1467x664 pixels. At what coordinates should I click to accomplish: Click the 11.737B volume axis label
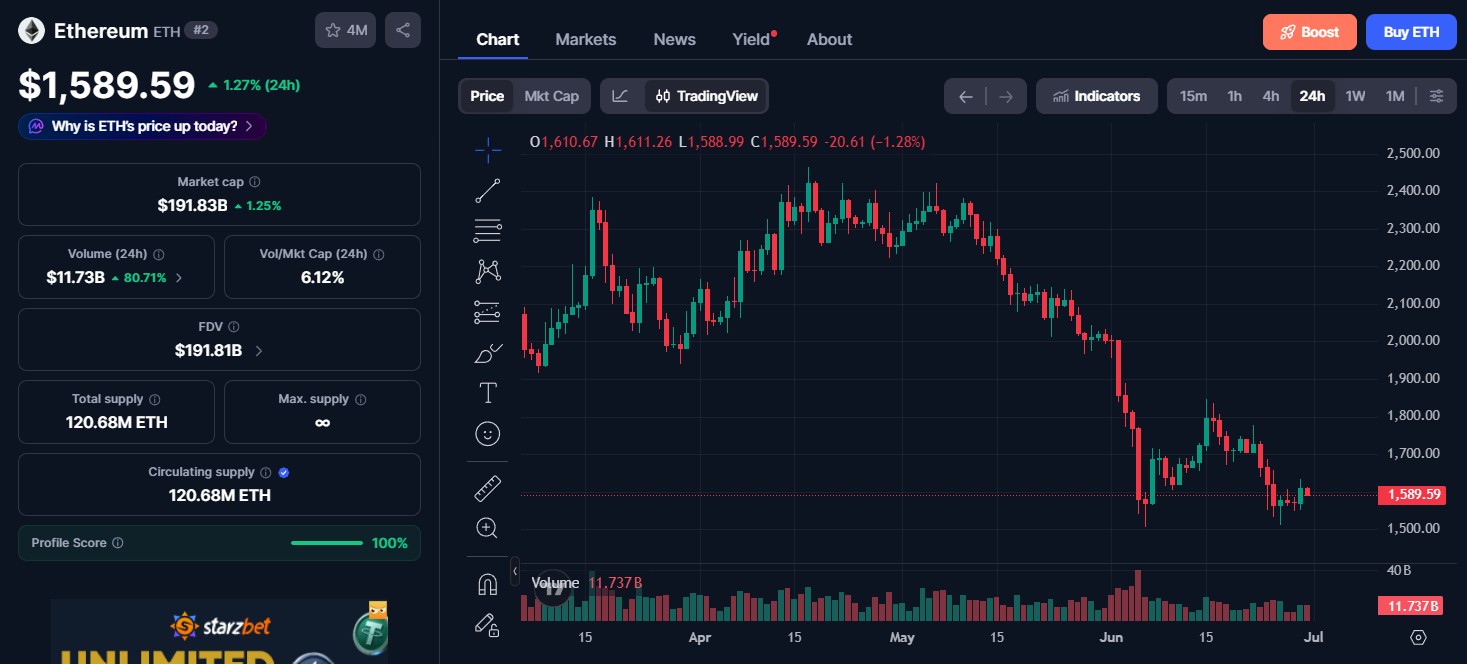click(x=1411, y=606)
